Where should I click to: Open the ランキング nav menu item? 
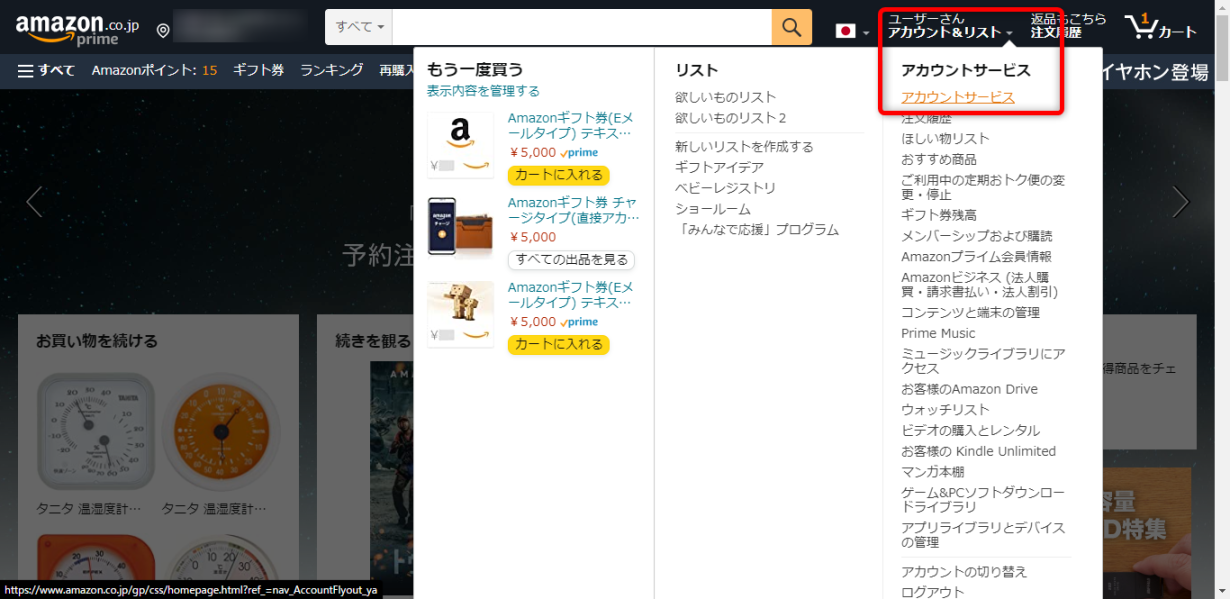331,70
